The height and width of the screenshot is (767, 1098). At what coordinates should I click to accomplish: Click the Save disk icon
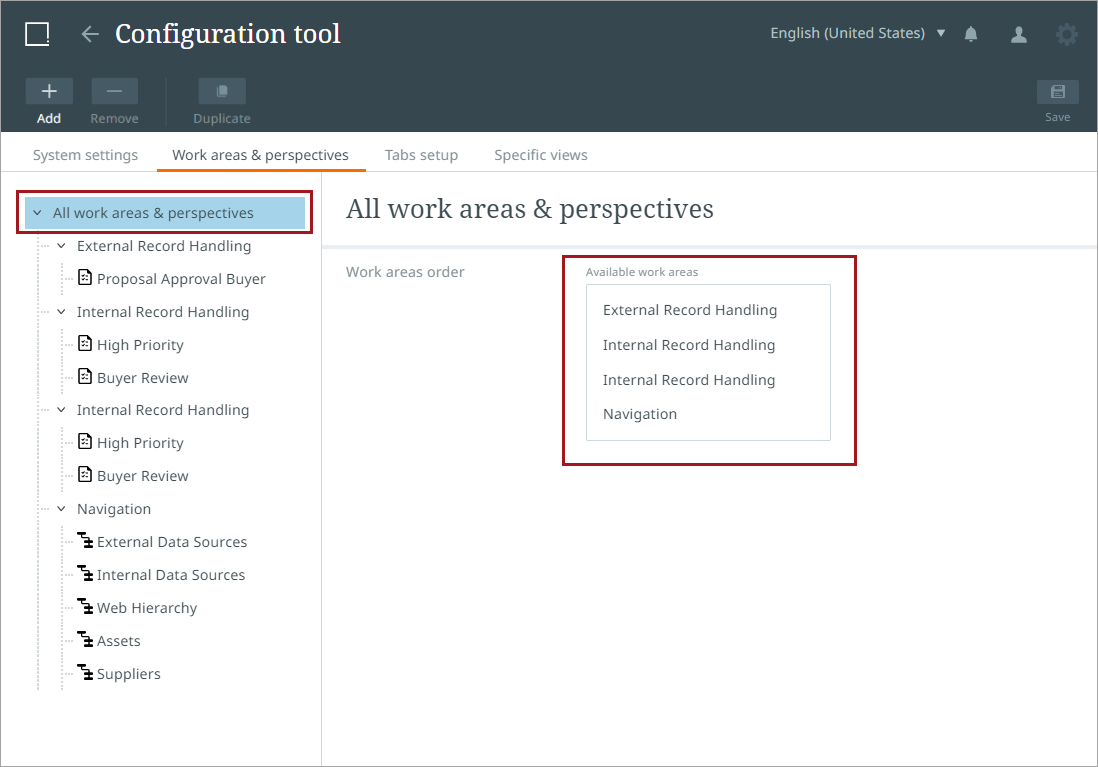pyautogui.click(x=1057, y=93)
